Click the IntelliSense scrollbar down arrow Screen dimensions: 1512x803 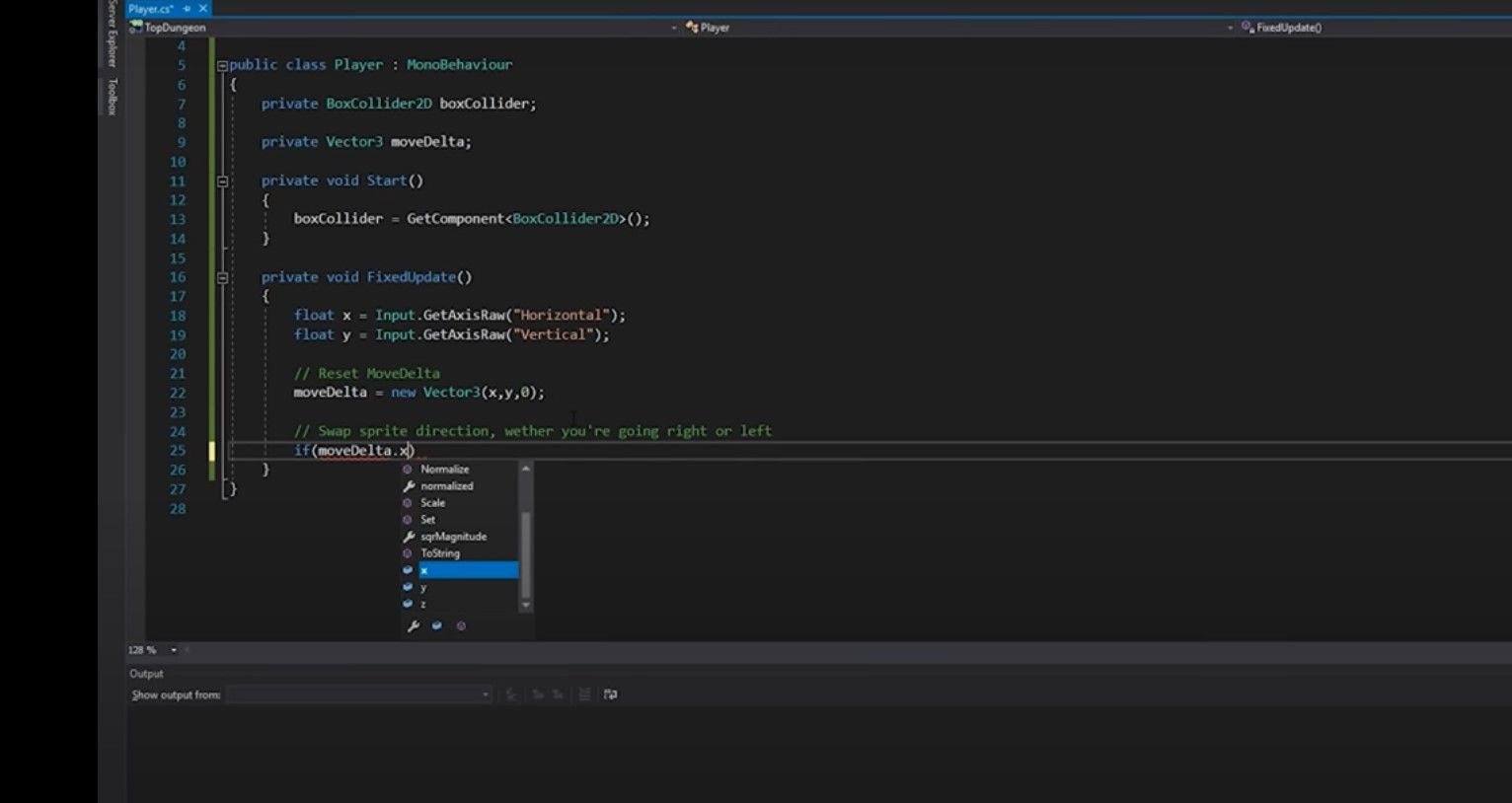point(526,605)
